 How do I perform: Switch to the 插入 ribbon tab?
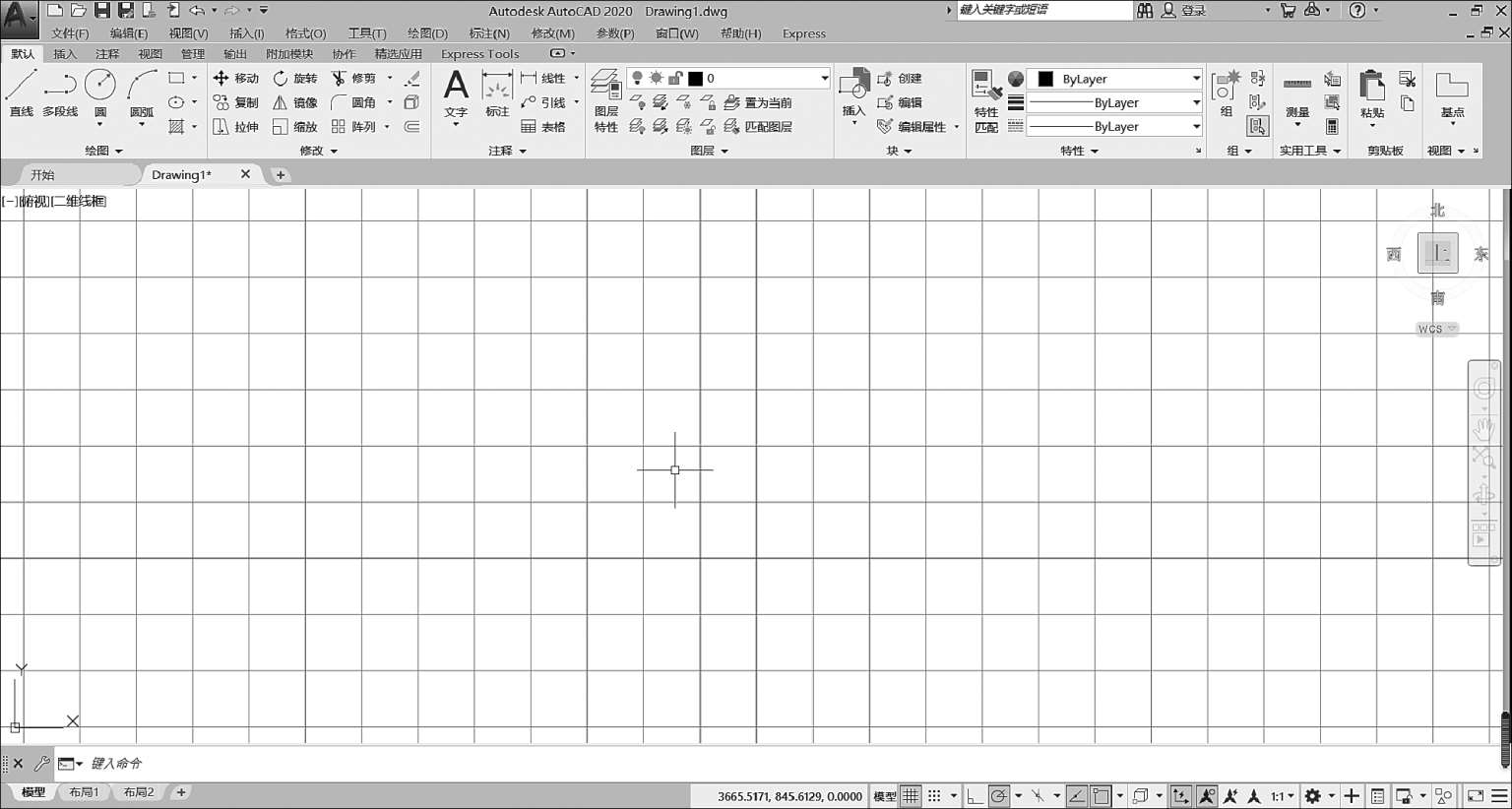click(65, 54)
